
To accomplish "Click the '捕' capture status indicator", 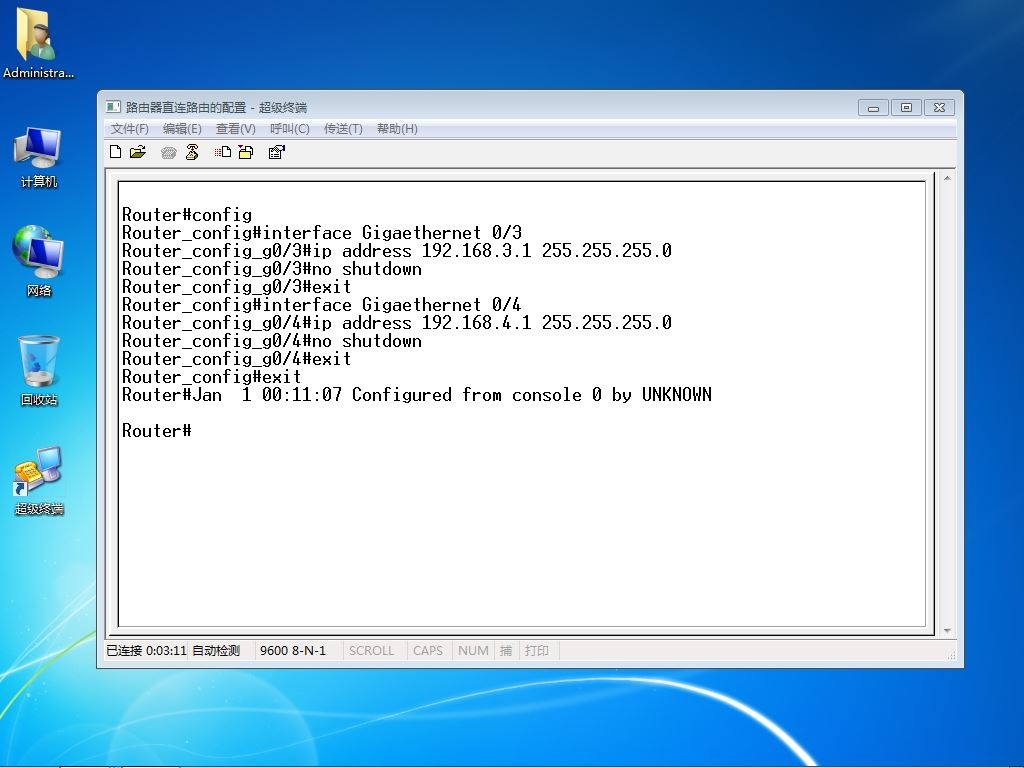I will (x=505, y=650).
